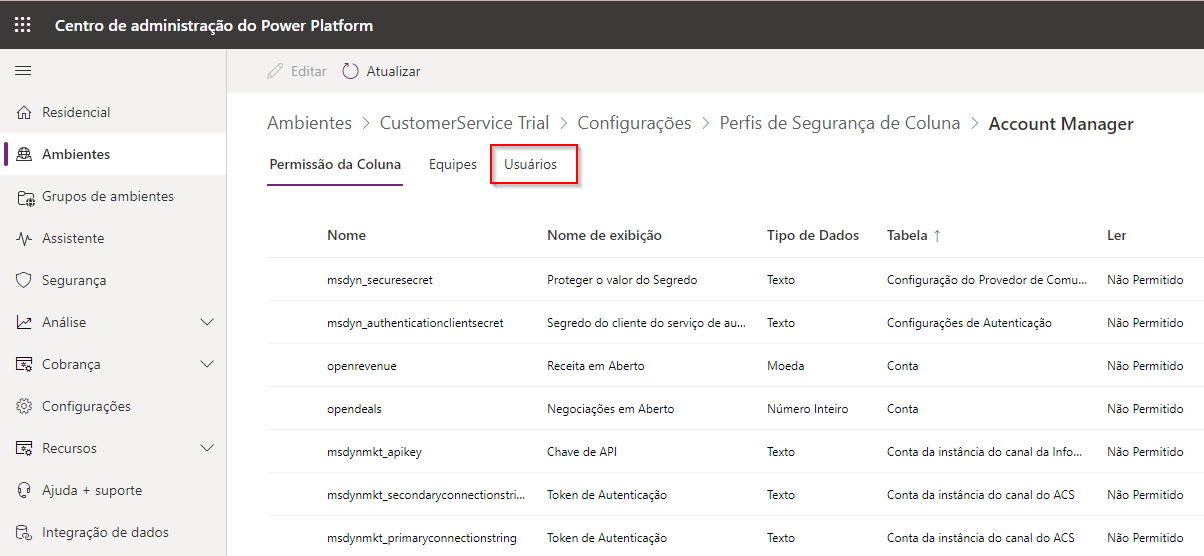Image resolution: width=1204 pixels, height=556 pixels.
Task: Click 'Conta' in the opendeals row
Action: coord(903,409)
